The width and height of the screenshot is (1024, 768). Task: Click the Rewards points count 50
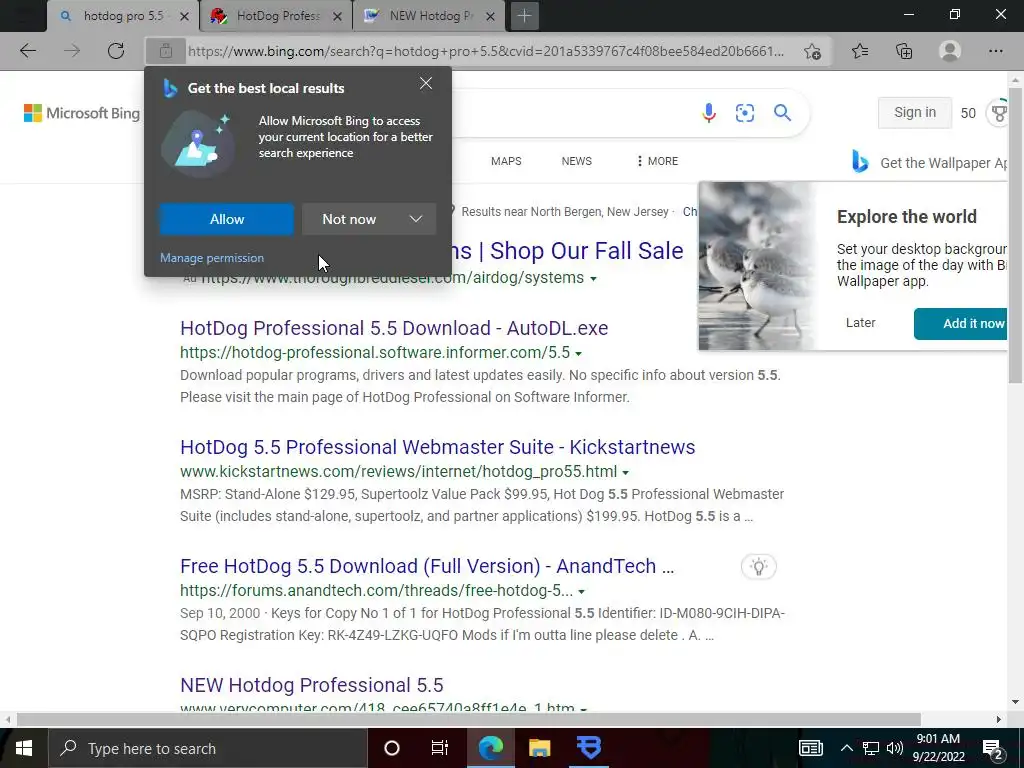pos(968,113)
